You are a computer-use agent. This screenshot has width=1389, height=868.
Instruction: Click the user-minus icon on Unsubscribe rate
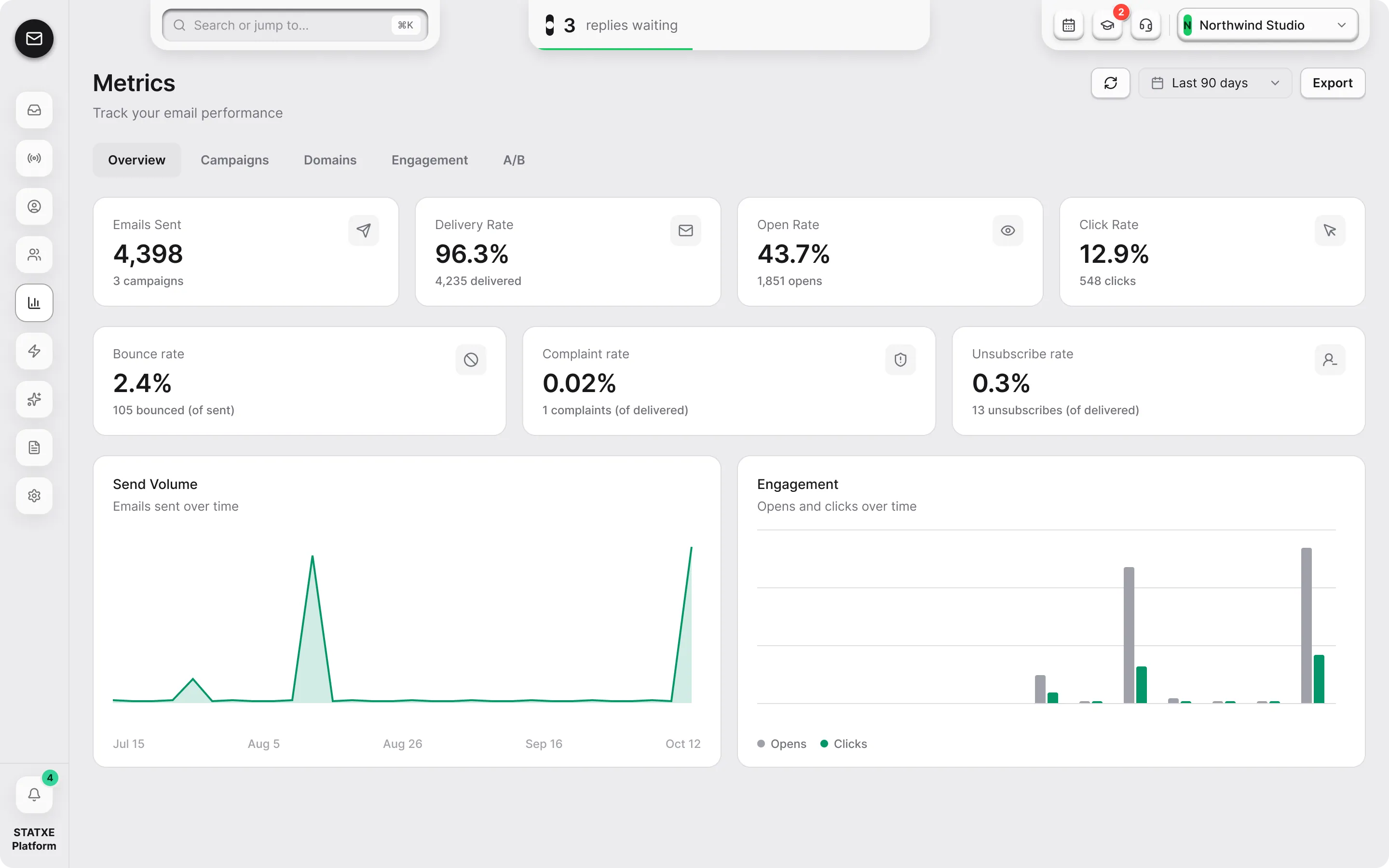pyautogui.click(x=1330, y=359)
